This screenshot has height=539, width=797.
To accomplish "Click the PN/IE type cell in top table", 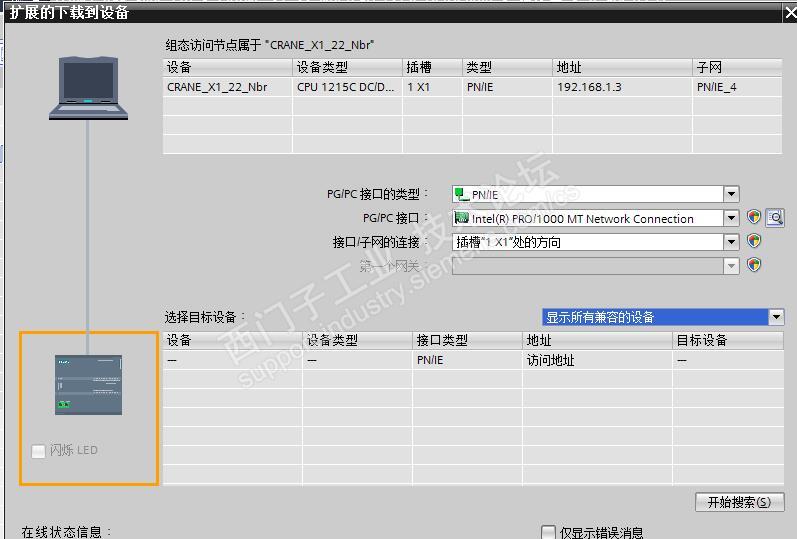I will [x=507, y=87].
